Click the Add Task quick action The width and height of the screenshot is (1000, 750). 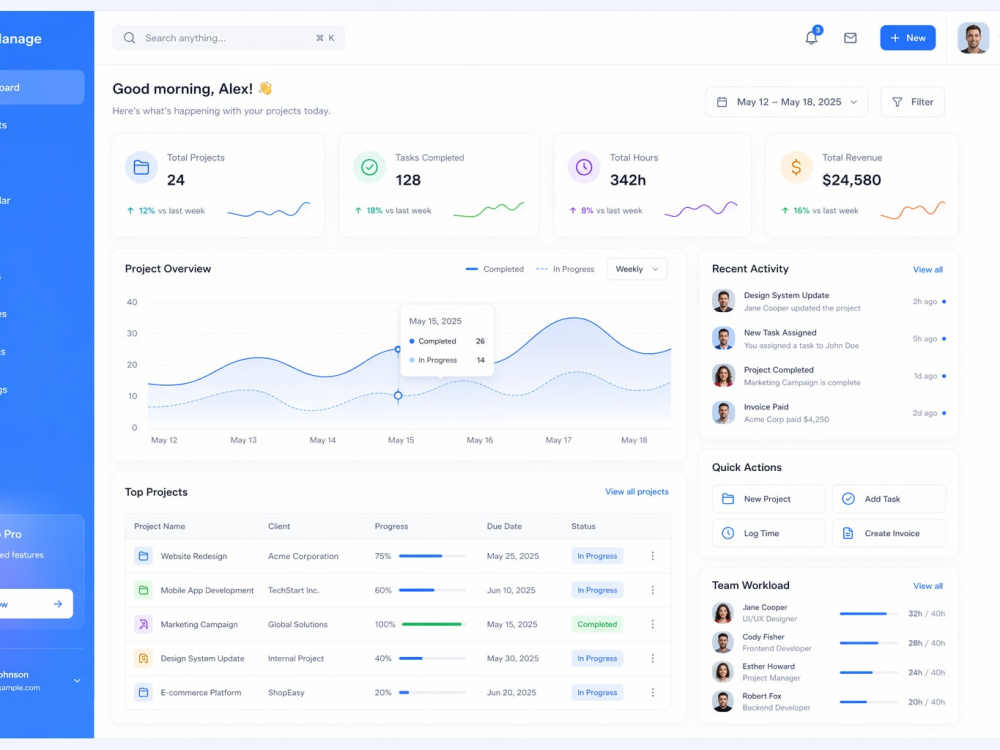pyautogui.click(x=888, y=499)
